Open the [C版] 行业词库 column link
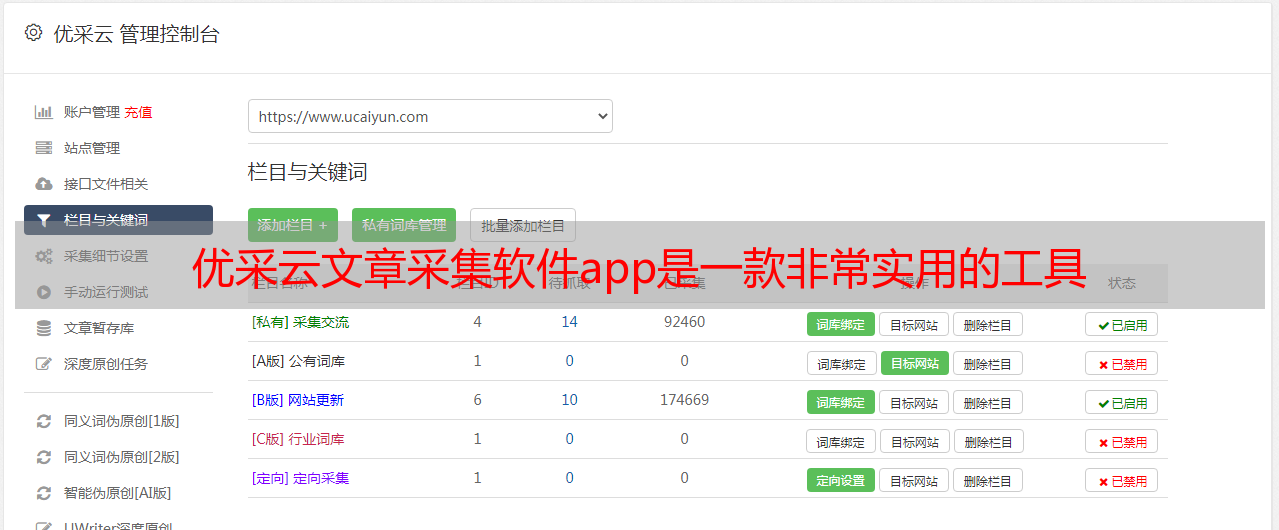This screenshot has height=530, width=1279. click(298, 439)
